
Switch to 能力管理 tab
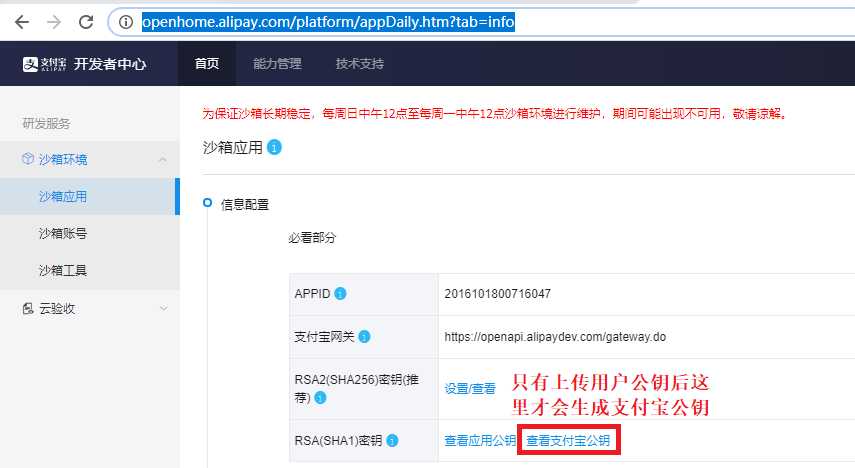click(277, 64)
